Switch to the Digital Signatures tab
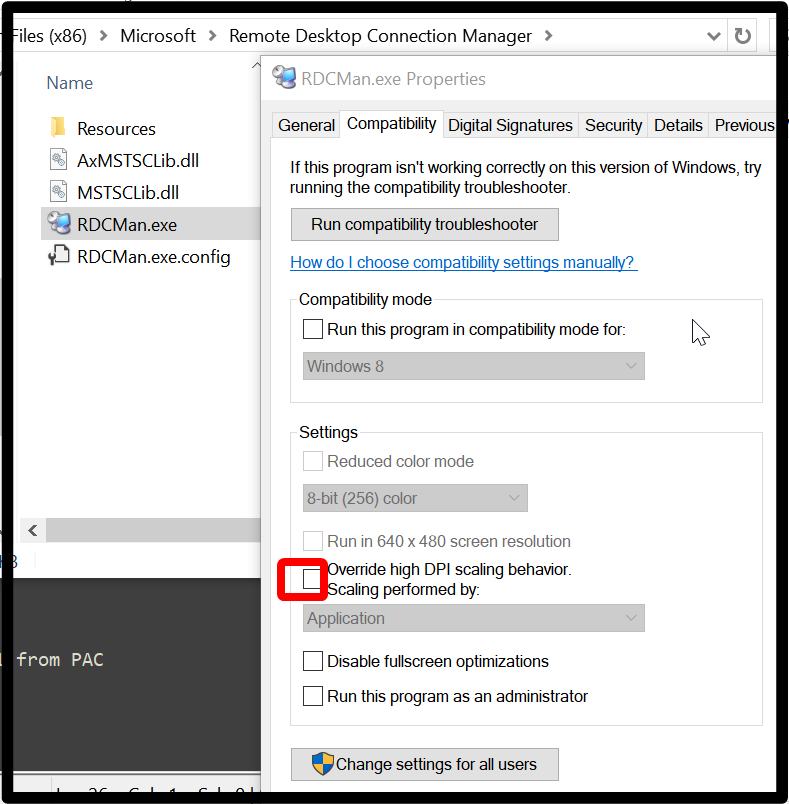 click(x=510, y=125)
